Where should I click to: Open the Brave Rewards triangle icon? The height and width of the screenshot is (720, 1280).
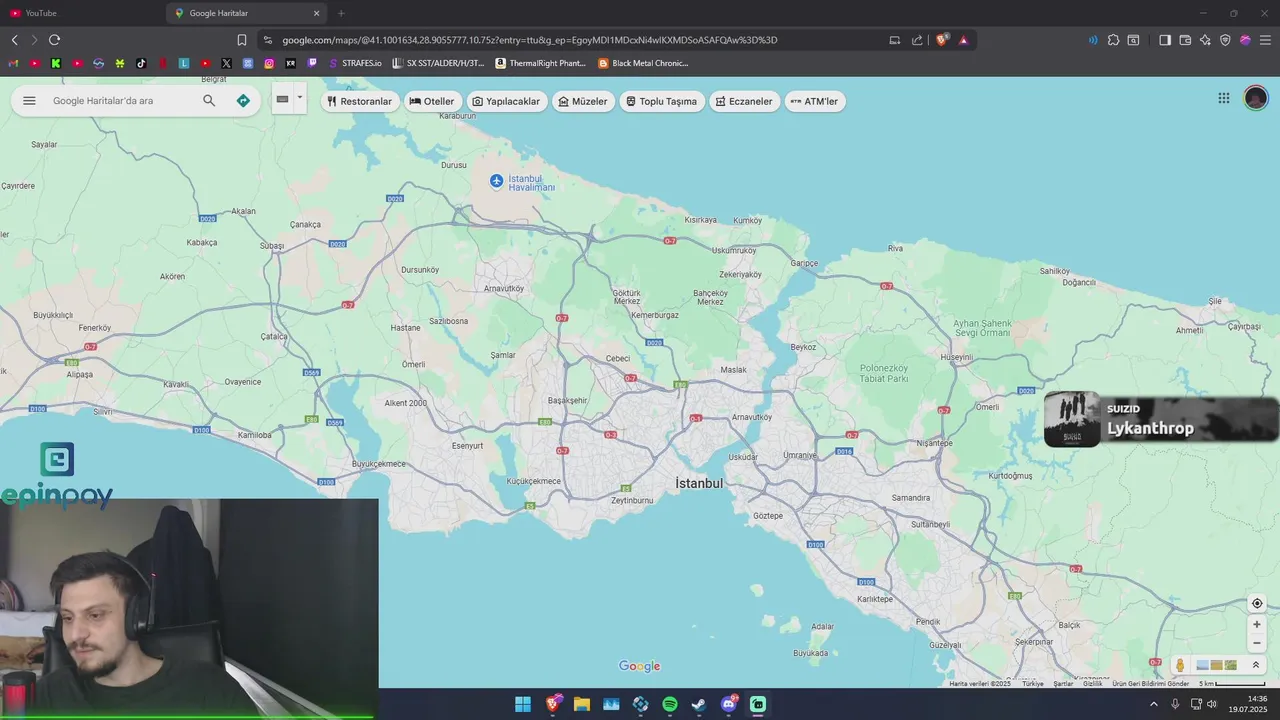[x=964, y=40]
